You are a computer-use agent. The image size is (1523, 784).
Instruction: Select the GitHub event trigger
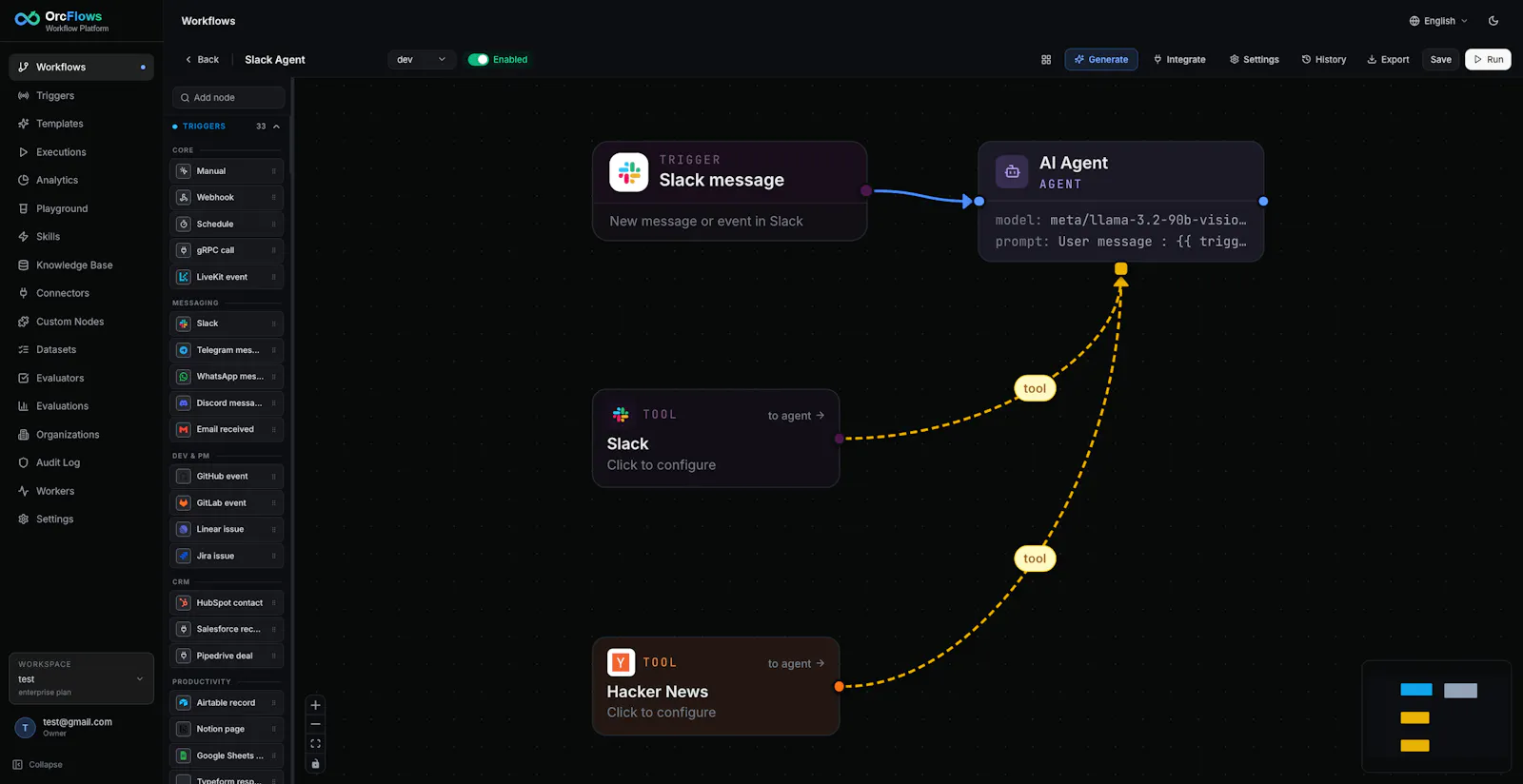[x=227, y=477]
